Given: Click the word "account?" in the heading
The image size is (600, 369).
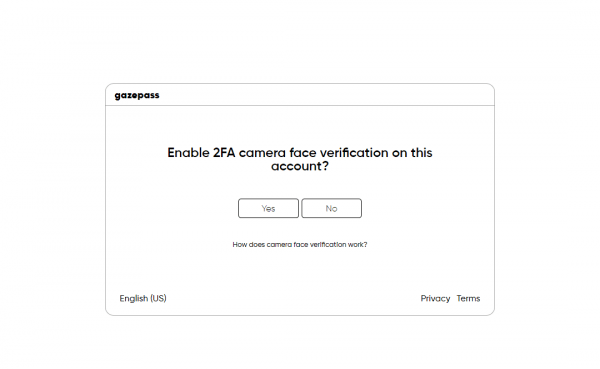Looking at the screenshot, I should (300, 166).
